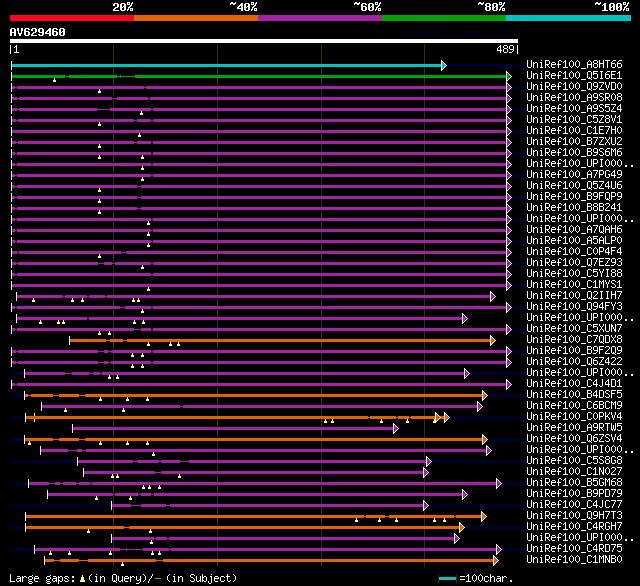640x586 pixels.
Task: Click cyan arrowhead ending the A8HT66 alignment
Action: (x=444, y=65)
